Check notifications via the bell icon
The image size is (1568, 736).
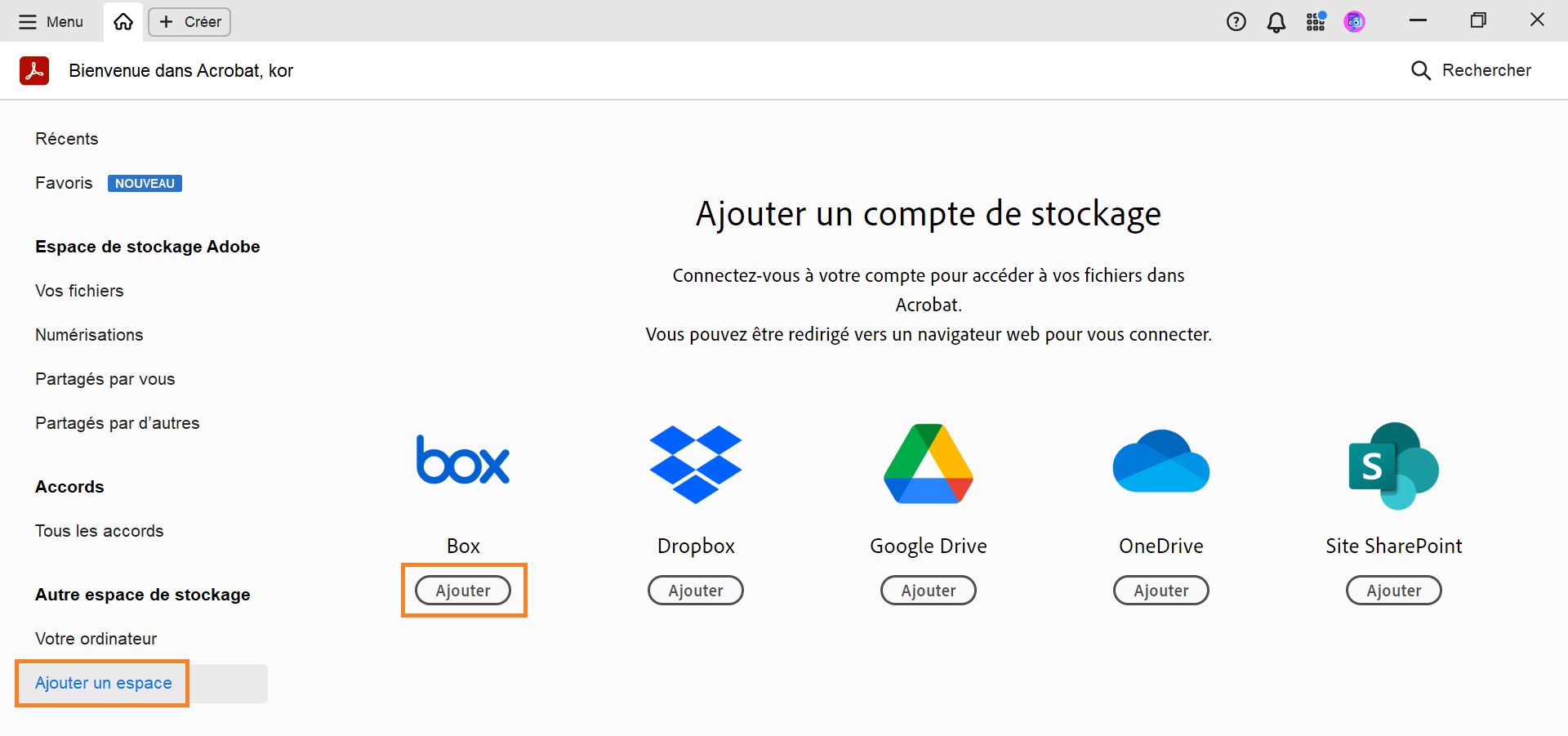(x=1276, y=21)
